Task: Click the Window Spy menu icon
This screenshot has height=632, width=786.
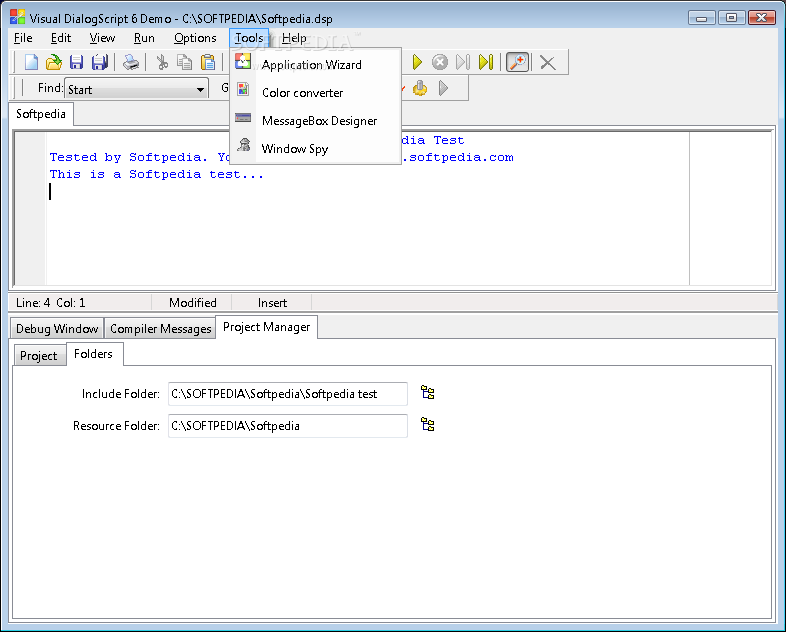Action: pos(244,145)
